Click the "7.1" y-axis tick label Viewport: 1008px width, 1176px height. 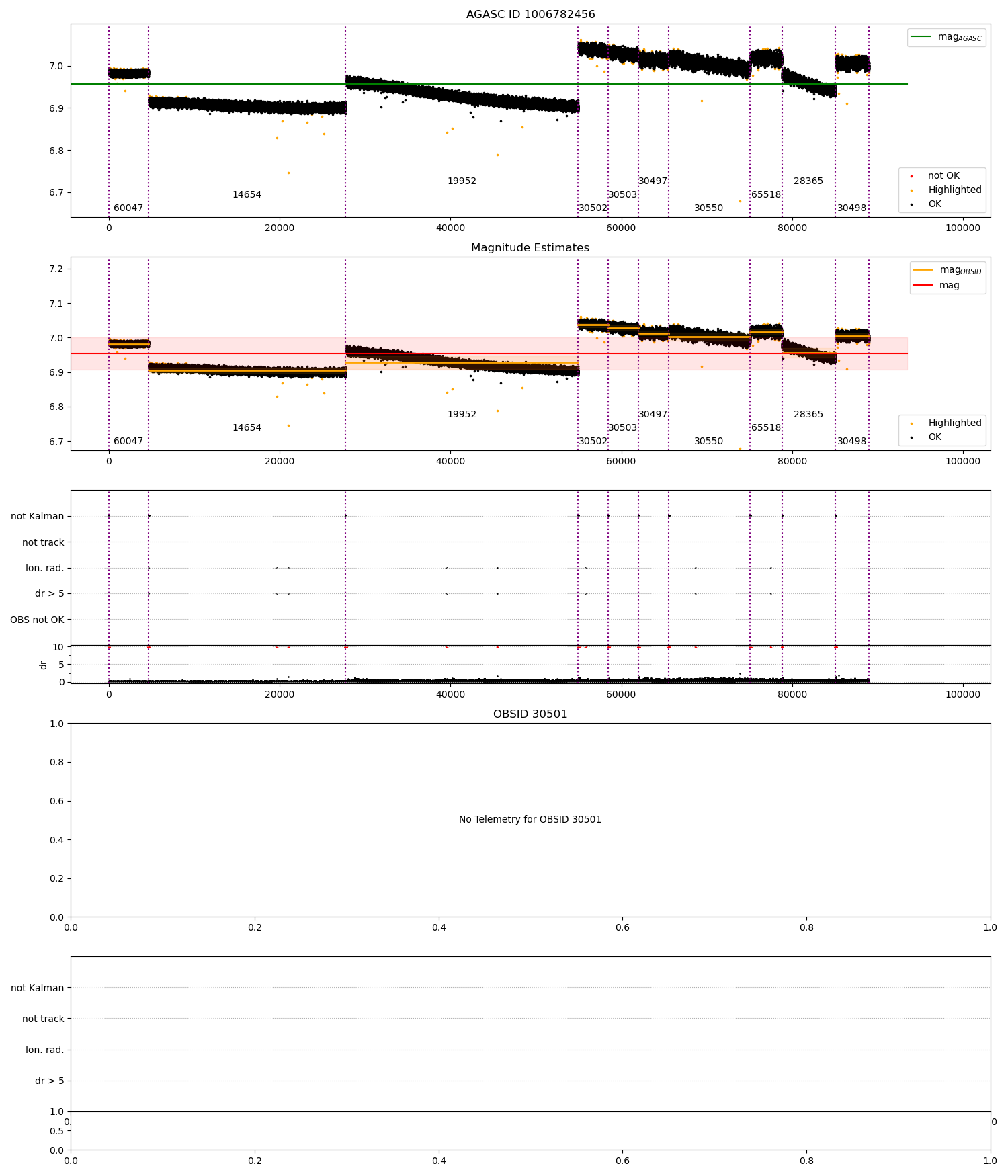point(56,304)
